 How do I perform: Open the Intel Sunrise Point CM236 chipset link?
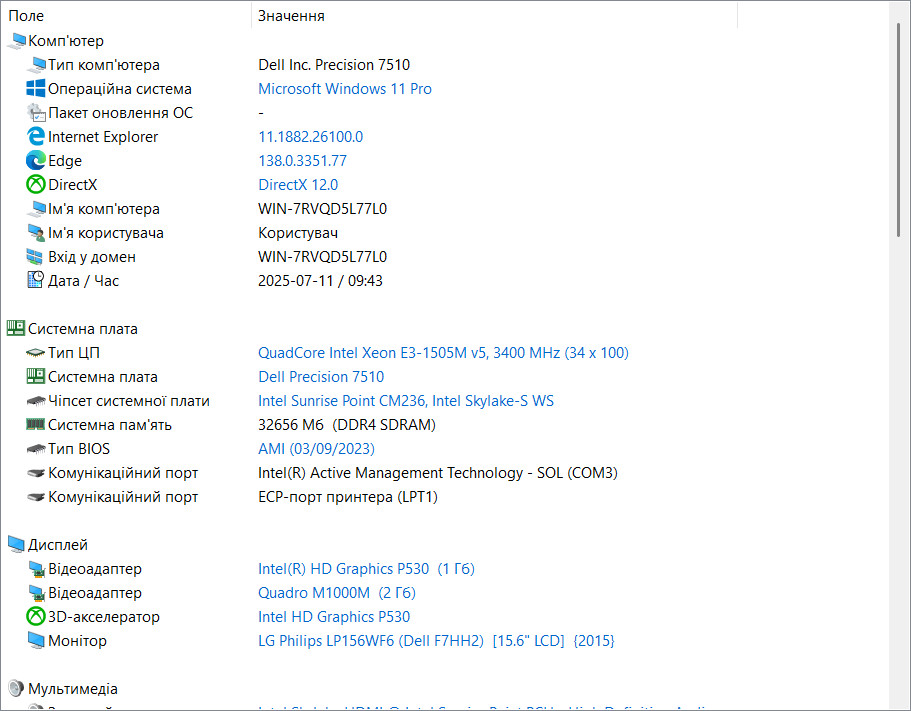click(x=406, y=401)
